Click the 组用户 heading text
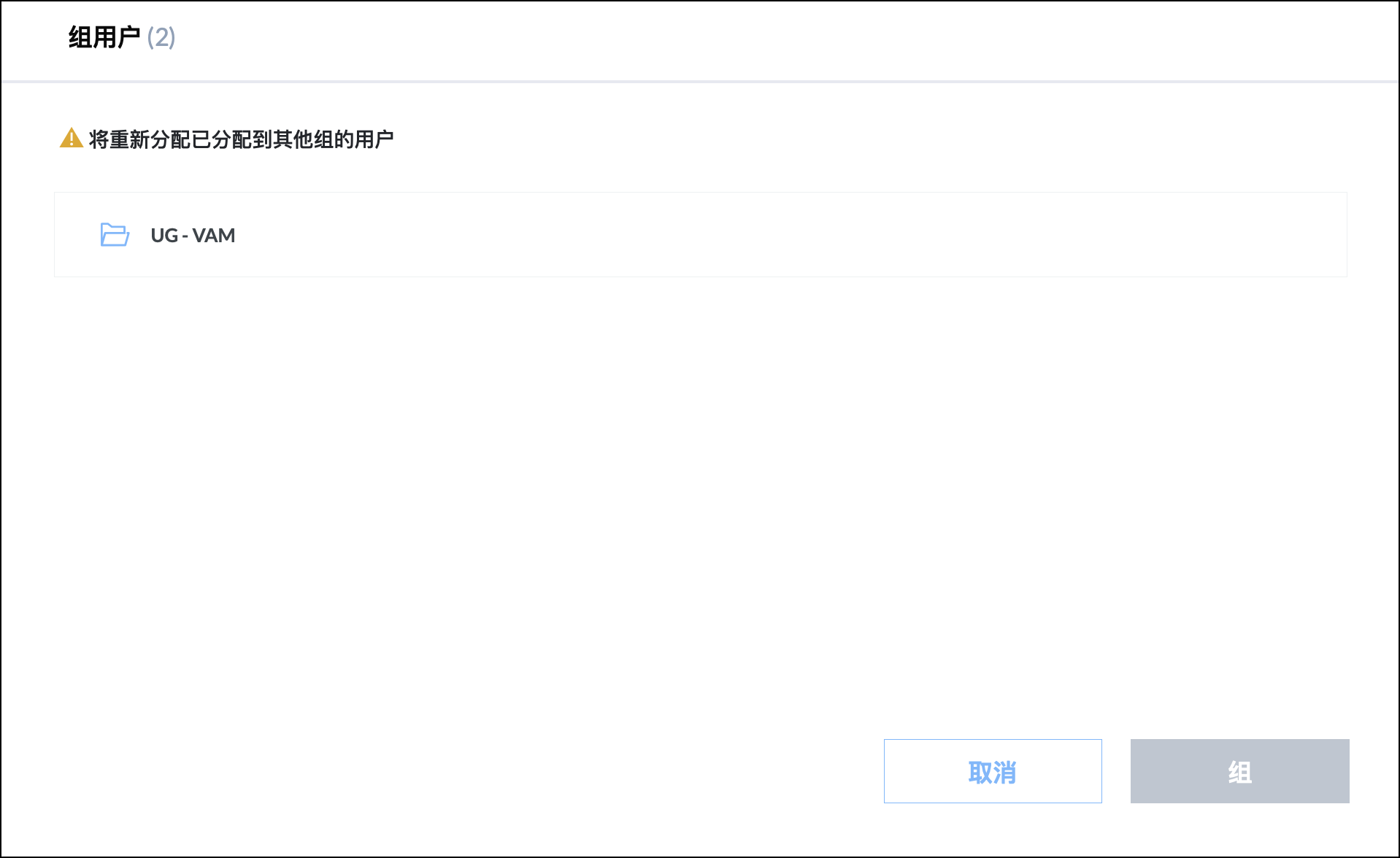Viewport: 1400px width, 858px height. [104, 37]
